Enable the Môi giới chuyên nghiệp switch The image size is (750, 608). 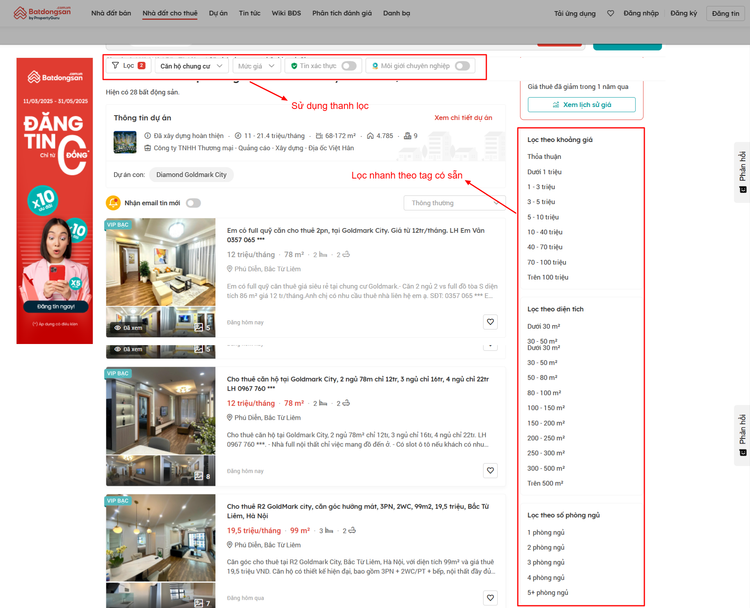[x=461, y=66]
